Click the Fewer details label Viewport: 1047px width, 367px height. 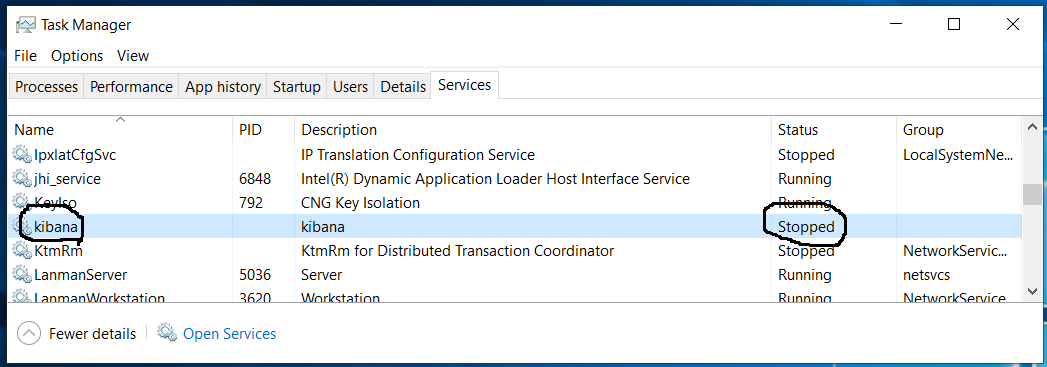pyautogui.click(x=92, y=334)
